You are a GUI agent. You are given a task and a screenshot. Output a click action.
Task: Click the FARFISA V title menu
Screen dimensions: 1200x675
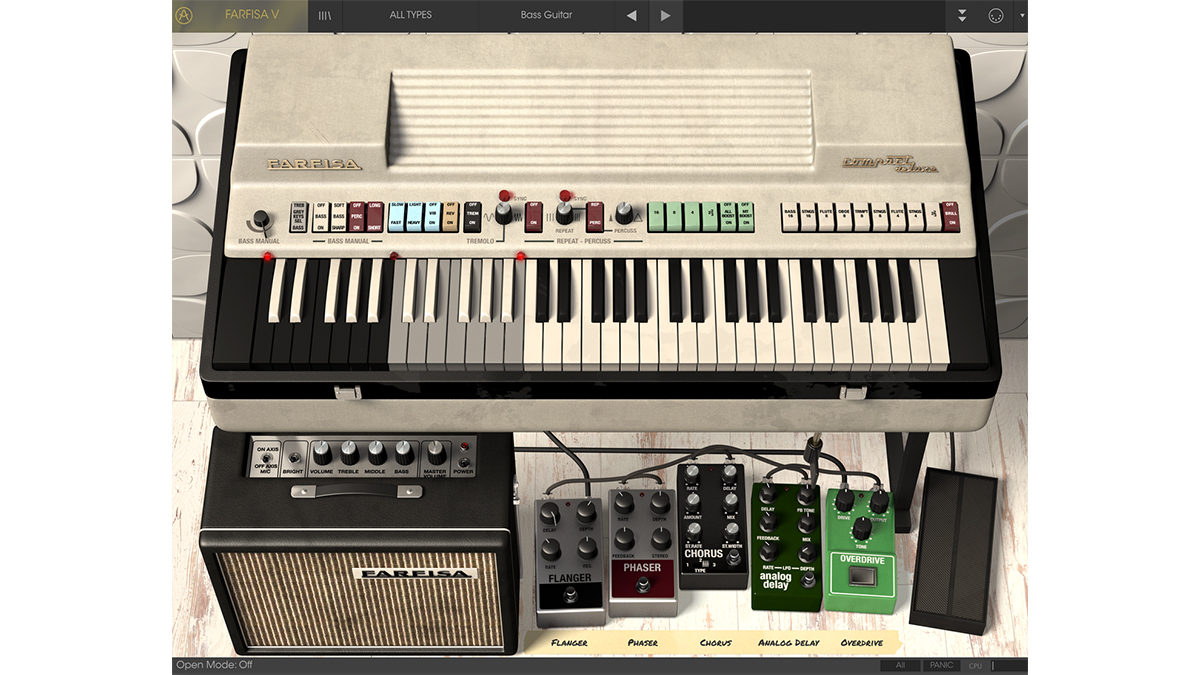(251, 15)
